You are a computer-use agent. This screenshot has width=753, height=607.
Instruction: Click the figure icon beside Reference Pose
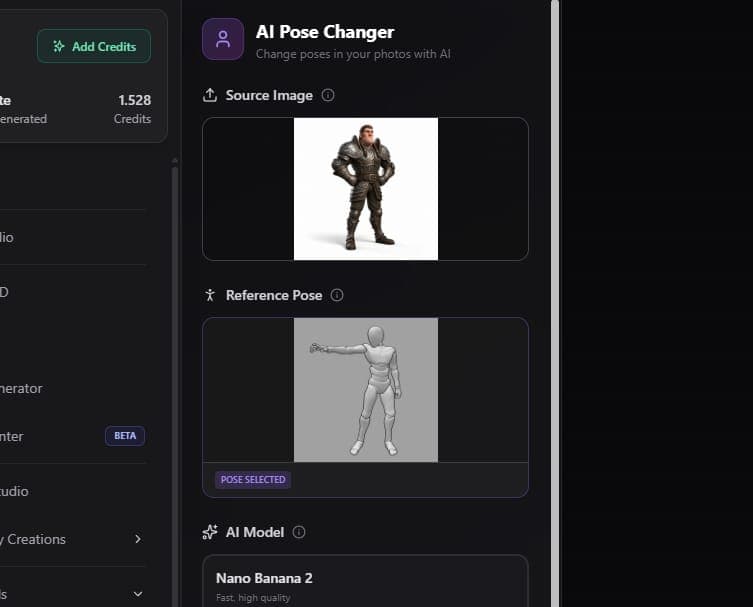[x=210, y=295]
